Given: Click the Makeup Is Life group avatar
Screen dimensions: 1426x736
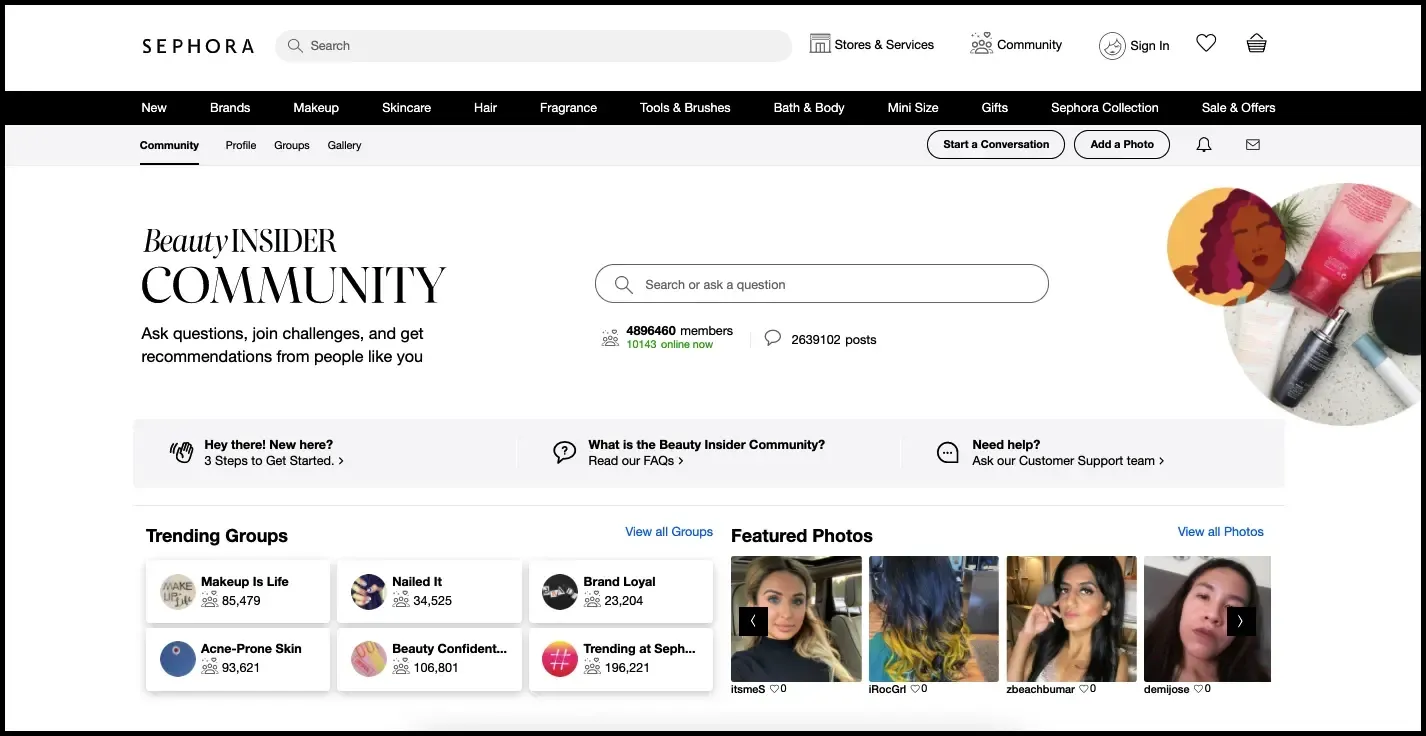Looking at the screenshot, I should tap(178, 592).
